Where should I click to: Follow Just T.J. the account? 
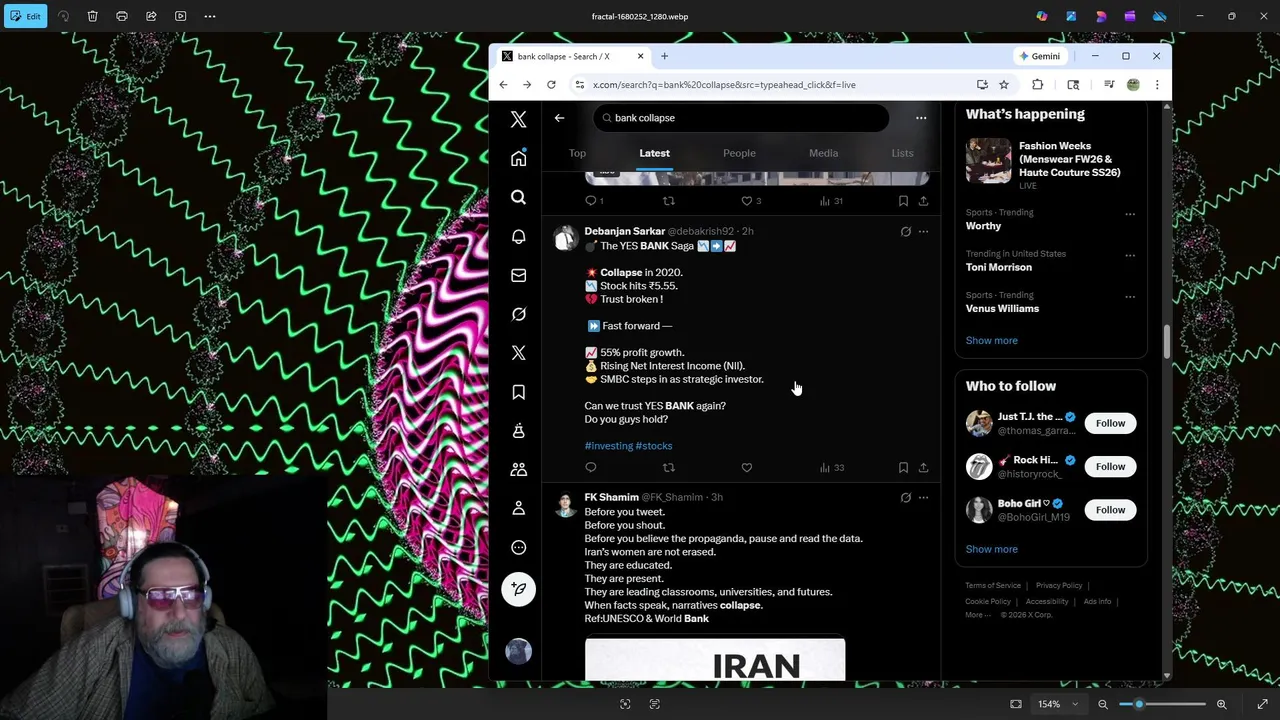pos(1110,423)
